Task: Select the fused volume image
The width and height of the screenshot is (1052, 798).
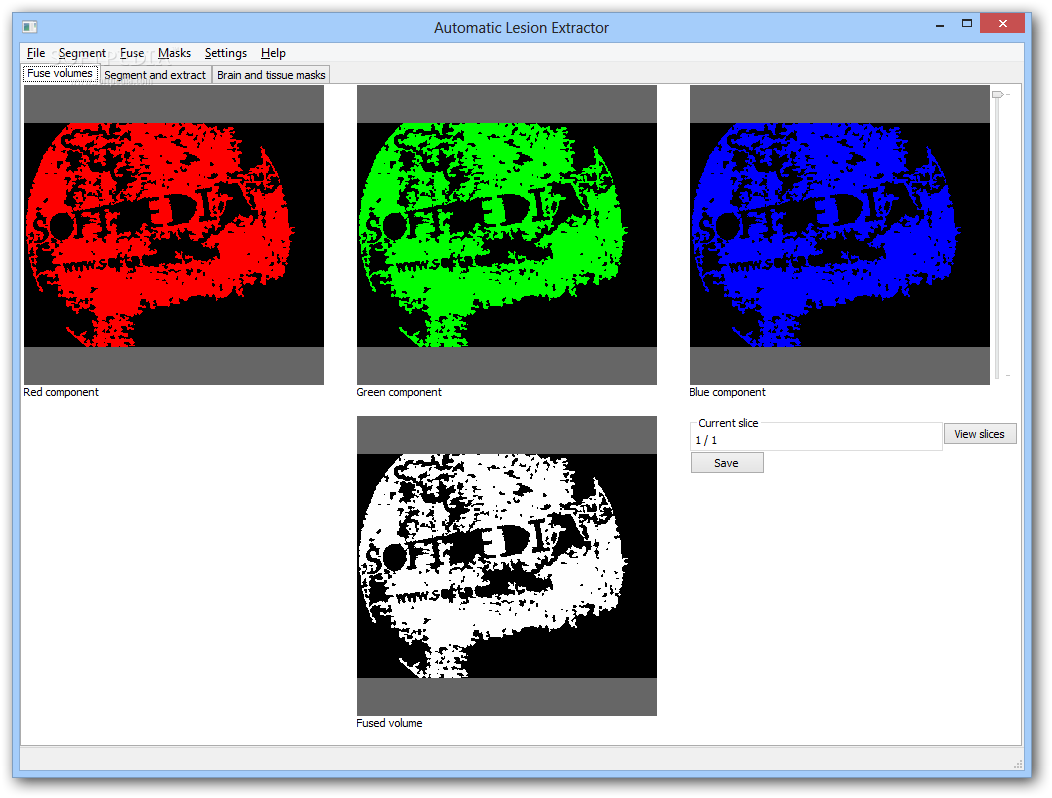Action: coord(507,566)
